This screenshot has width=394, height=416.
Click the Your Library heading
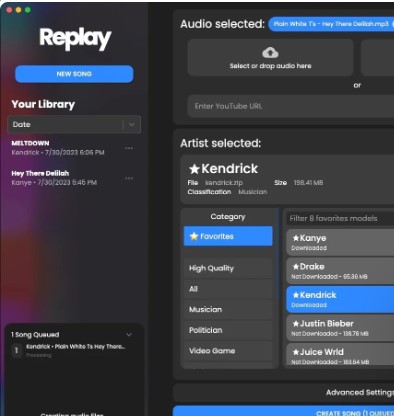tap(43, 104)
